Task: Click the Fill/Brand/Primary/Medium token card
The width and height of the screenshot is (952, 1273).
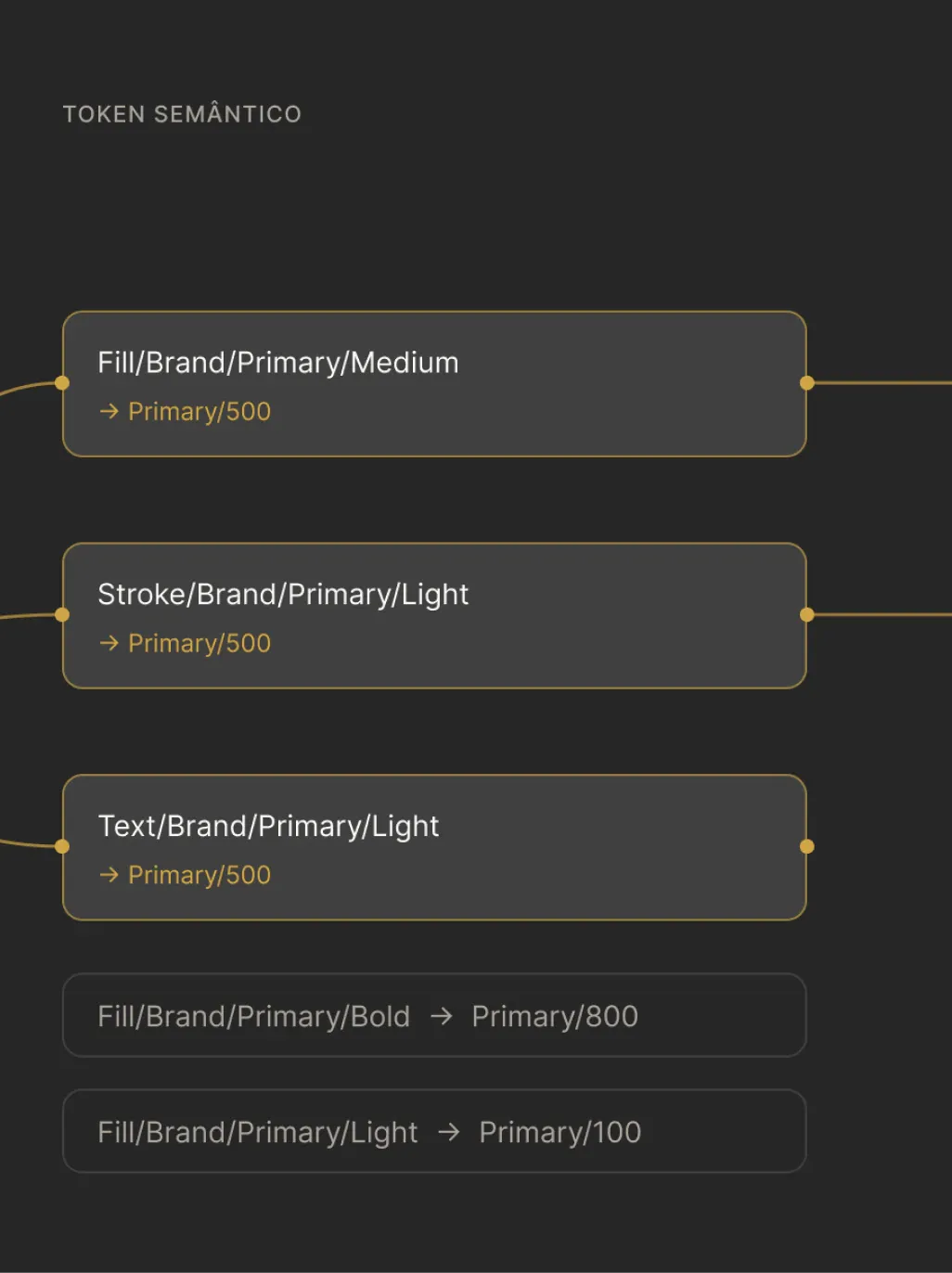Action: point(434,384)
